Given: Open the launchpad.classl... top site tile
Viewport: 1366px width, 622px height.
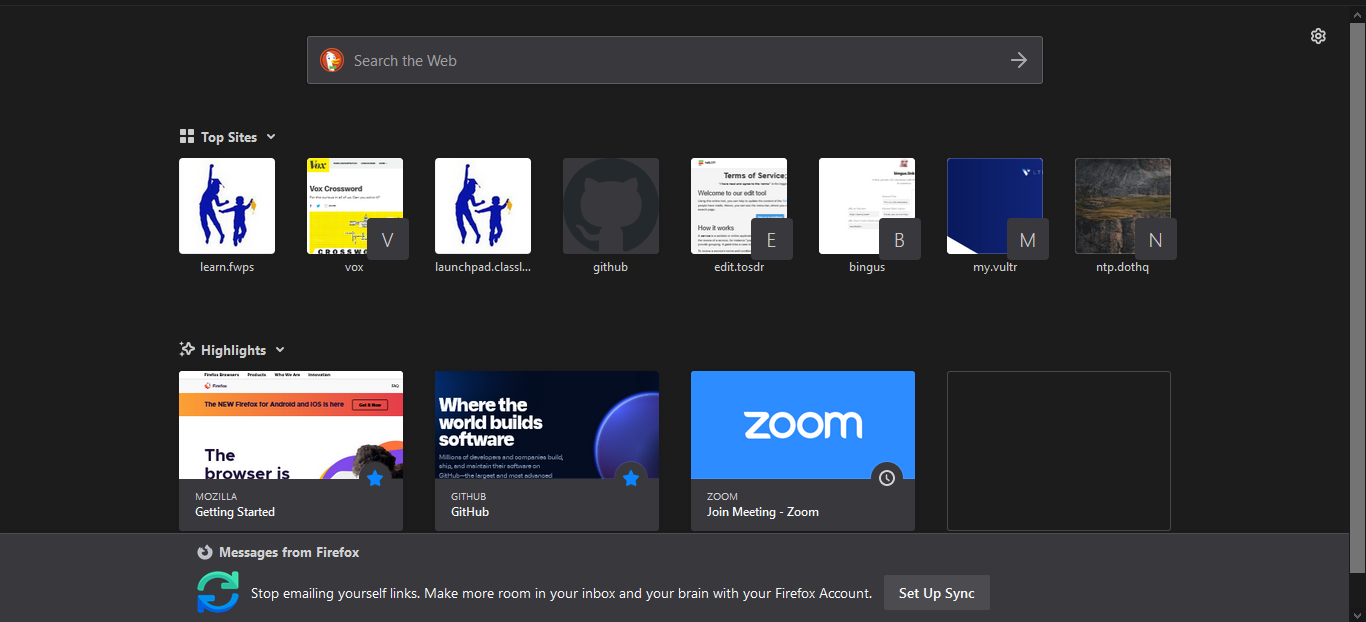Looking at the screenshot, I should [x=483, y=206].
